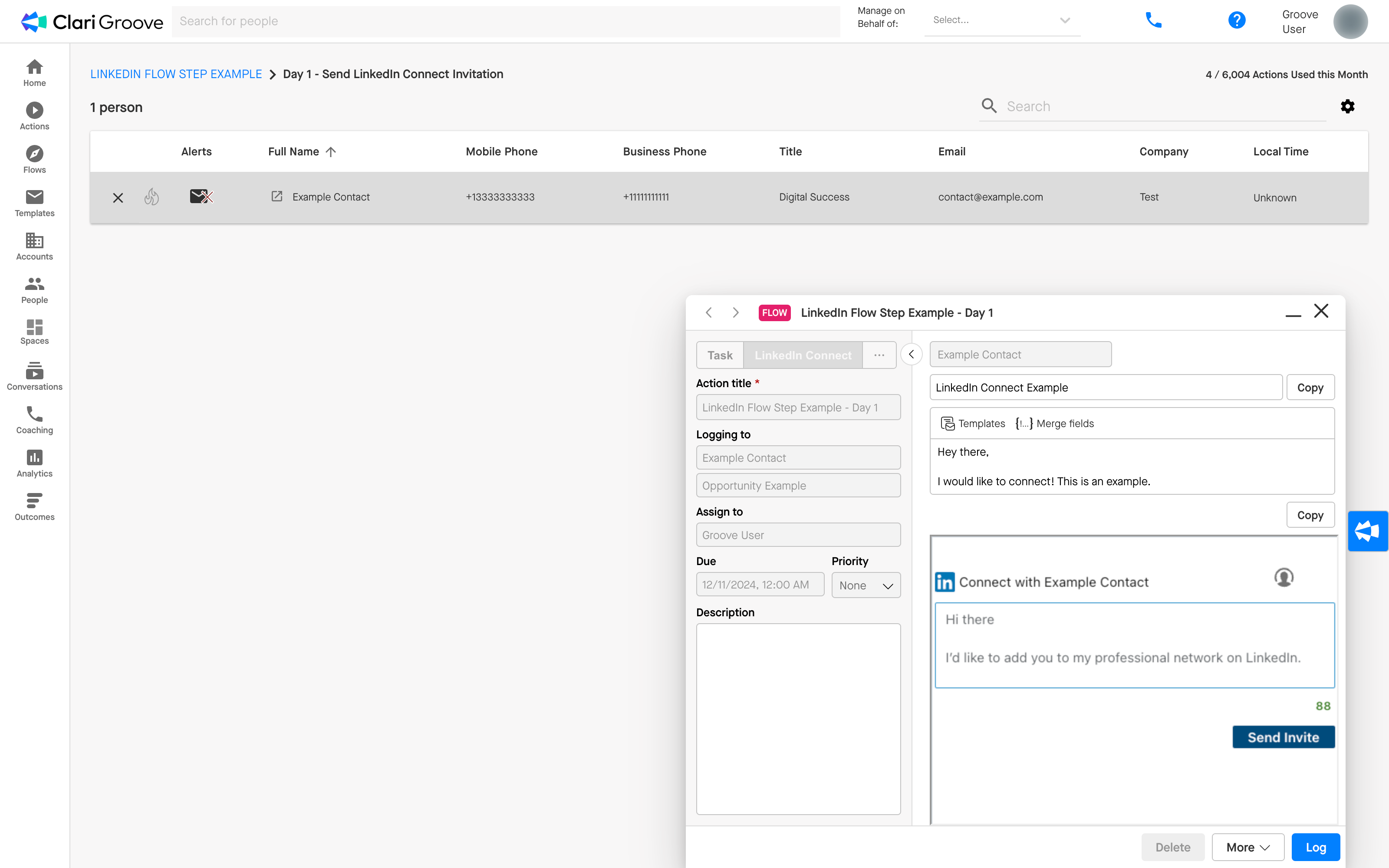1389x868 pixels.
Task: Go to next action with right chevron
Action: pyautogui.click(x=735, y=312)
